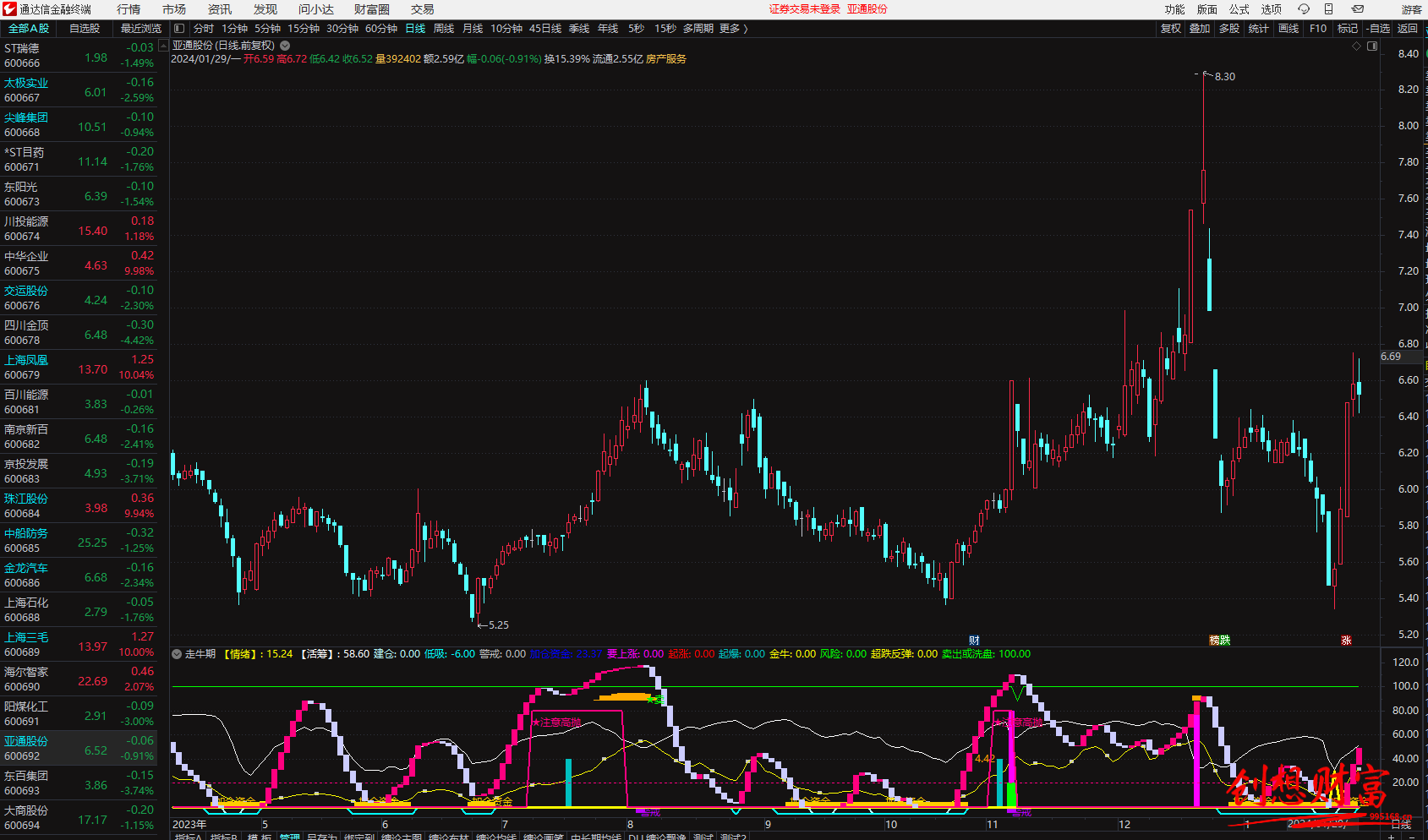The image size is (1428, 840).
Task: Switch to 全部A股 list tab
Action: (x=29, y=29)
